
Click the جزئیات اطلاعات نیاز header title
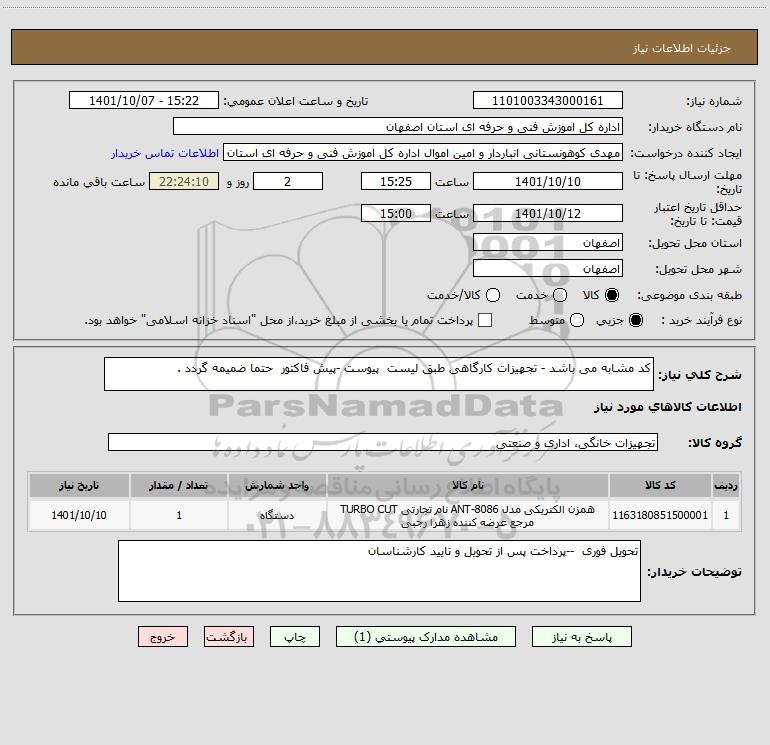pos(681,48)
